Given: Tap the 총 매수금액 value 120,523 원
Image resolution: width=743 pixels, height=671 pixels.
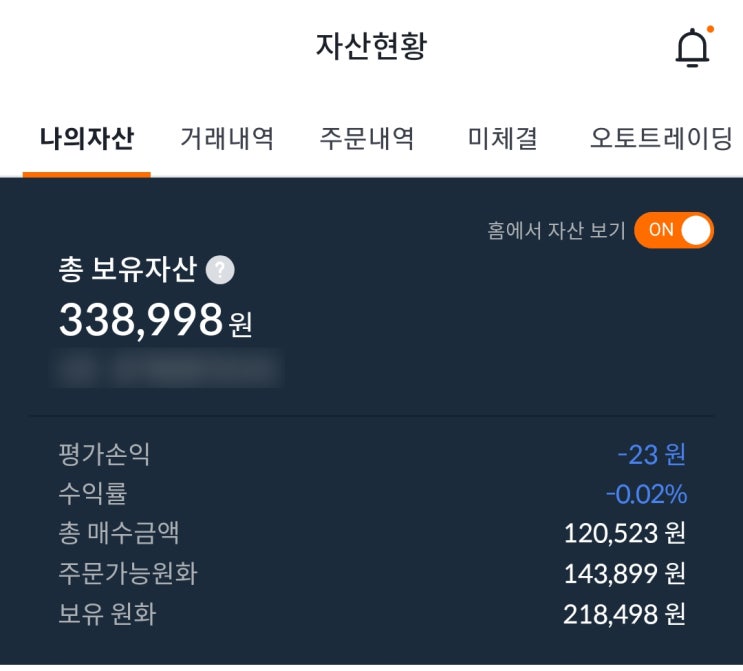Looking at the screenshot, I should click(x=624, y=533).
